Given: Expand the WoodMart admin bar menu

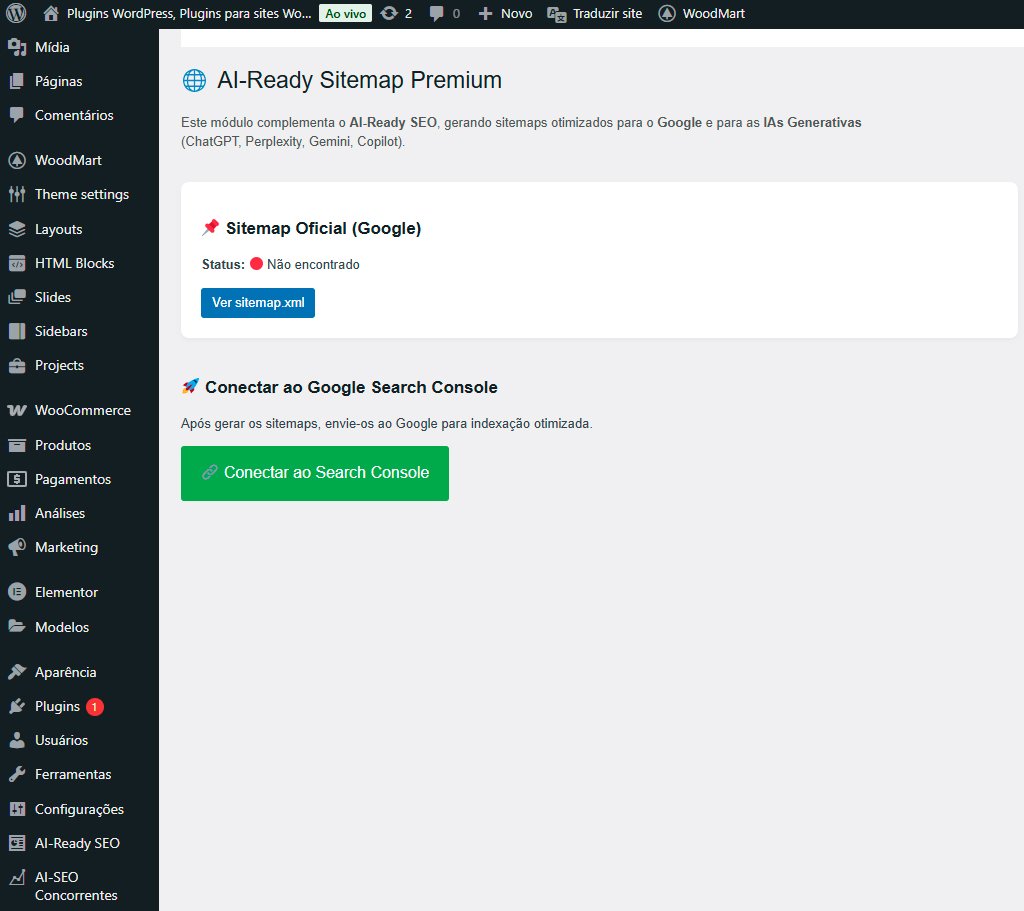Looking at the screenshot, I should point(702,14).
